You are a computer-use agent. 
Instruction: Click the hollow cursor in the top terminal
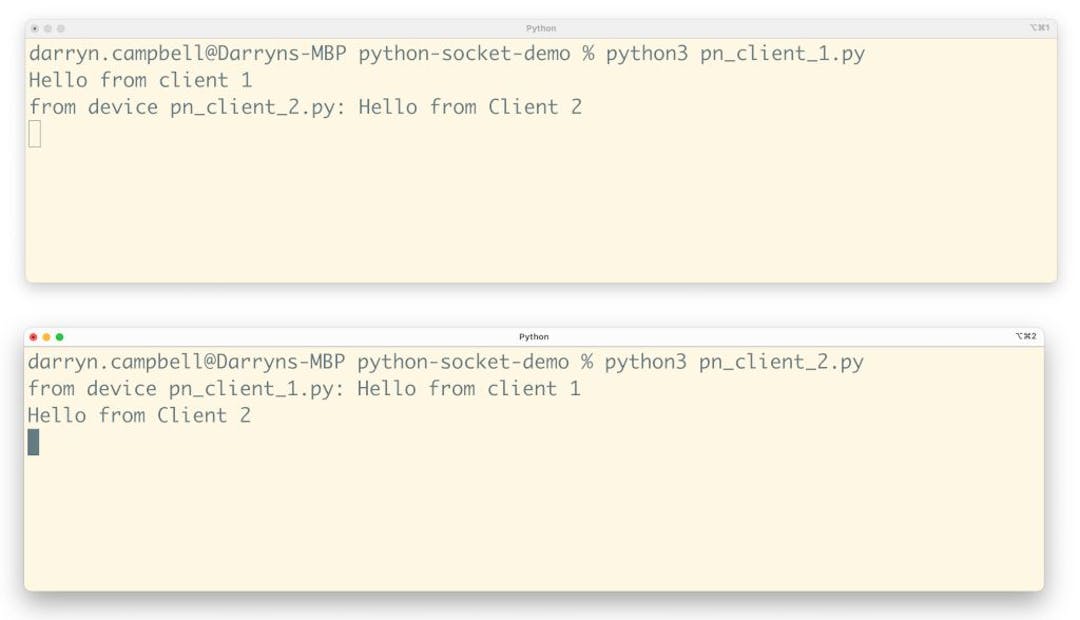(36, 133)
